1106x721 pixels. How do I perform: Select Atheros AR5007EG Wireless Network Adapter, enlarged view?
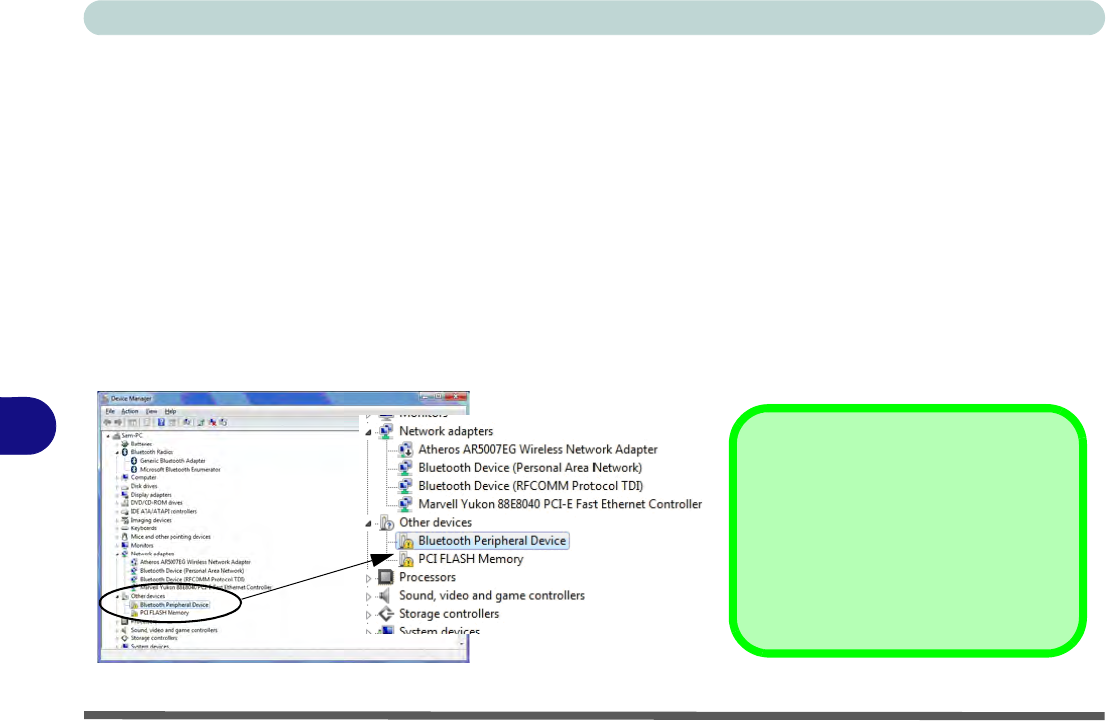click(x=537, y=449)
